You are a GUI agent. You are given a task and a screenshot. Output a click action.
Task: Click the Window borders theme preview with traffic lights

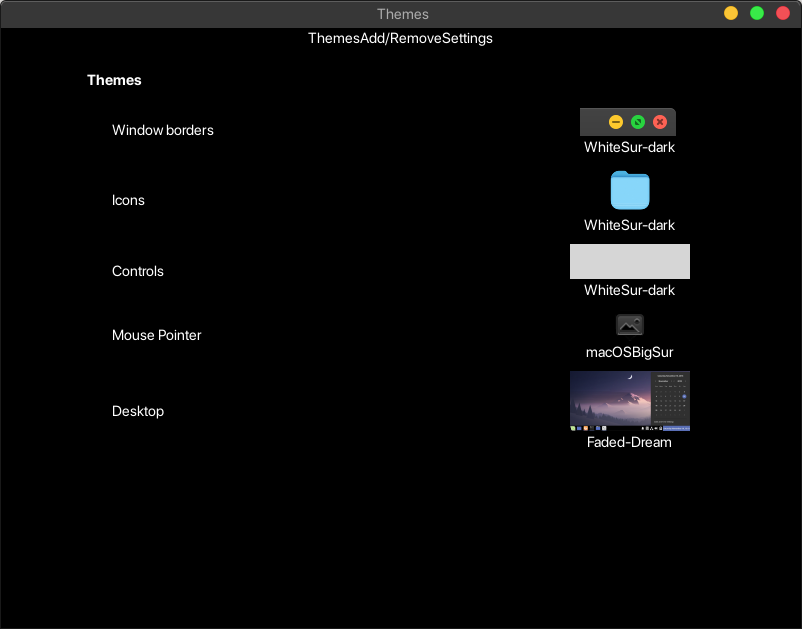pyautogui.click(x=629, y=121)
